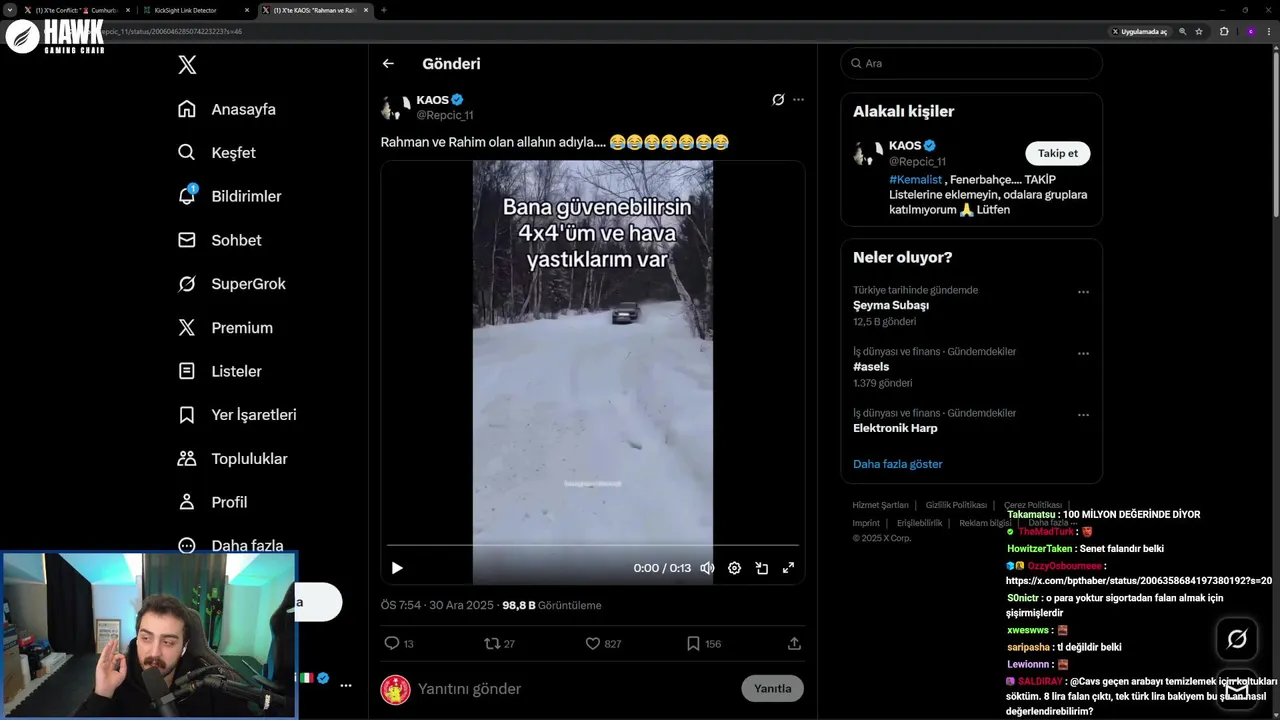This screenshot has width=1280, height=720.
Task: Repost the post with 27 reposts
Action: (499, 644)
